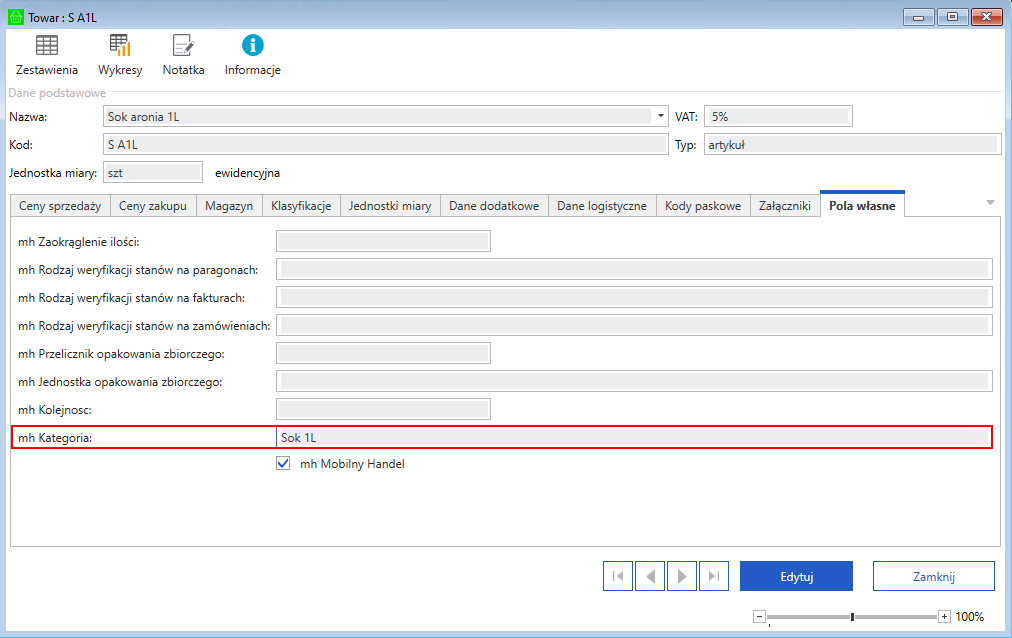
Task: Expand the tab overflow arrow
Action: coord(990,203)
